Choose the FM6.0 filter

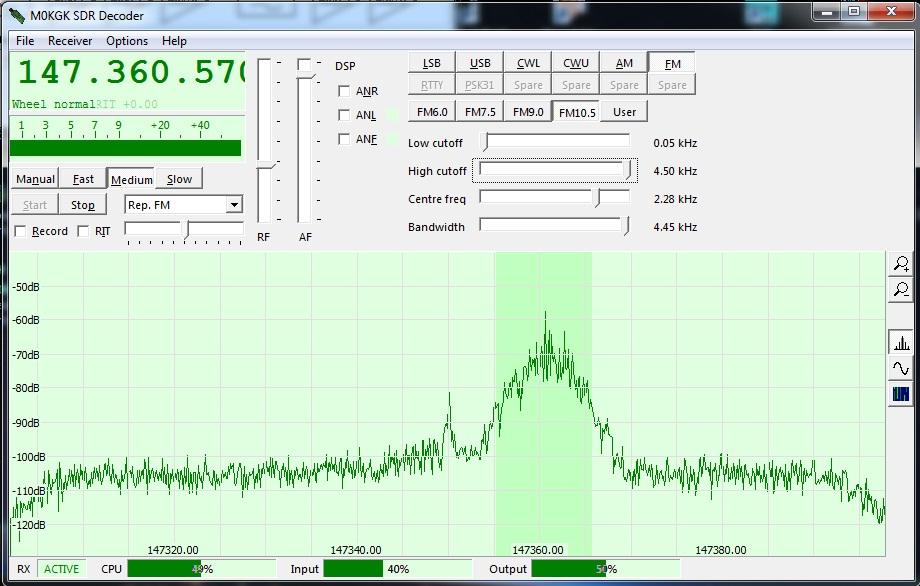[x=432, y=112]
